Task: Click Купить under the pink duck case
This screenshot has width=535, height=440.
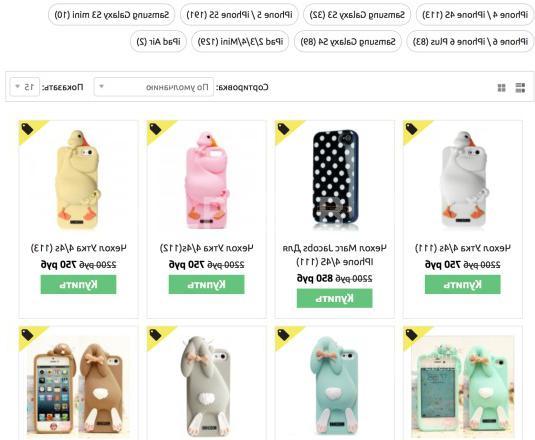Action: pos(206,284)
